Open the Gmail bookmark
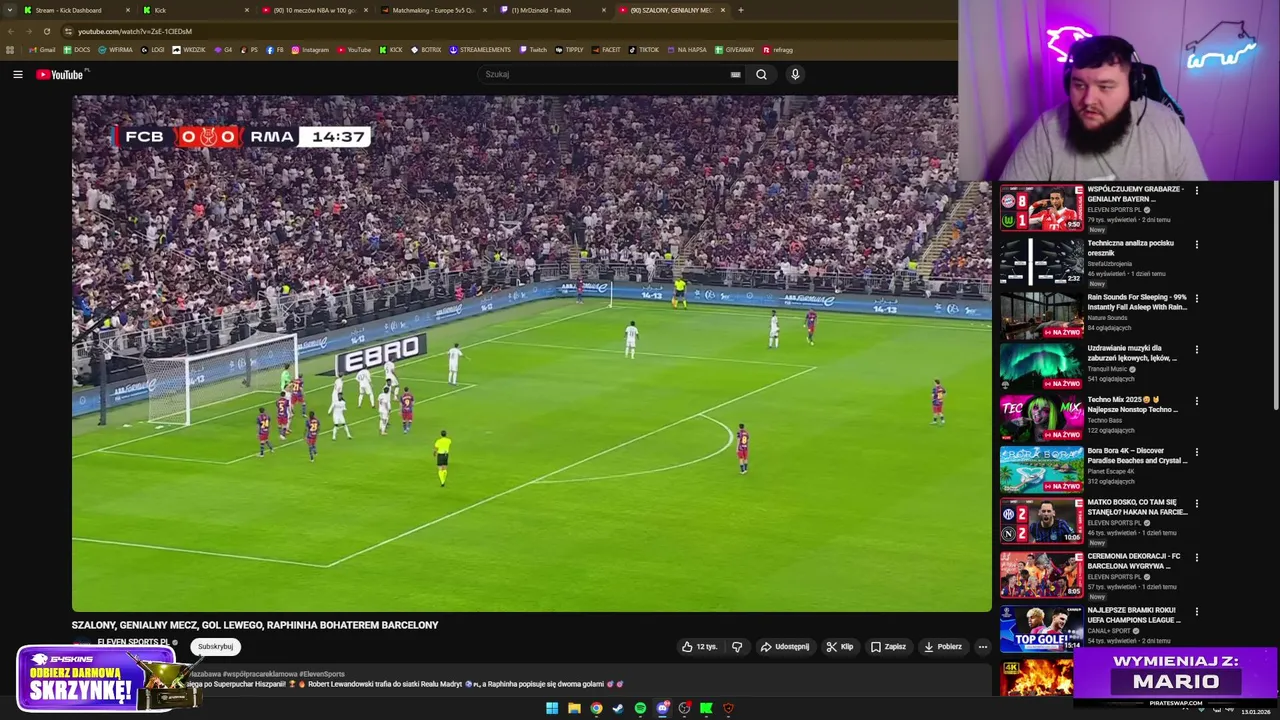The width and height of the screenshot is (1280, 720). coord(42,50)
